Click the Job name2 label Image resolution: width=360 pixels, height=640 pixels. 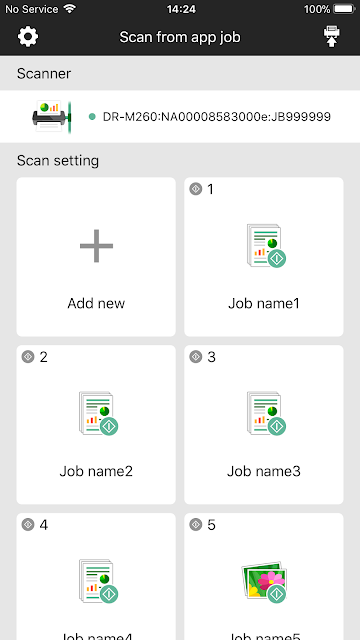pyautogui.click(x=96, y=471)
